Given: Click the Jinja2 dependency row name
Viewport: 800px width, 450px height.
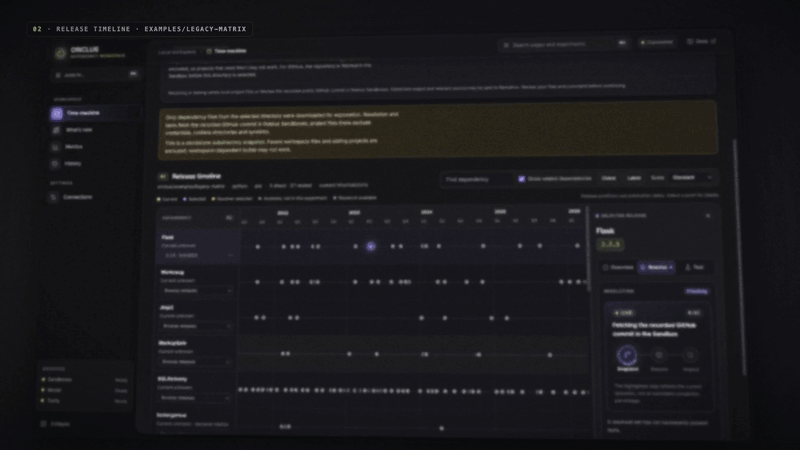Looking at the screenshot, I should [166, 308].
